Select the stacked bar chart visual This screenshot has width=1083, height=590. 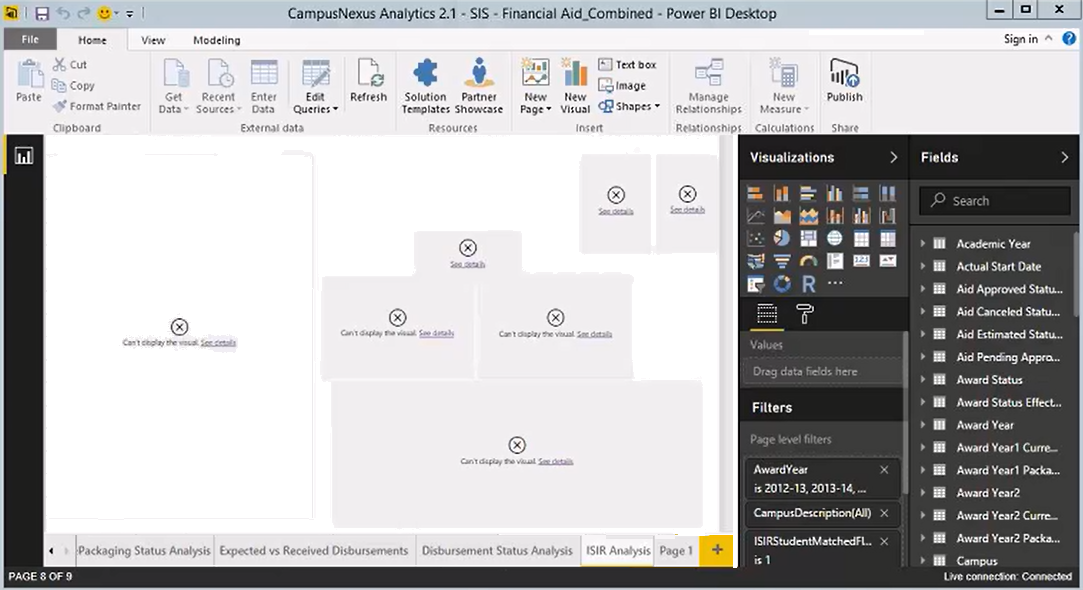tap(755, 193)
